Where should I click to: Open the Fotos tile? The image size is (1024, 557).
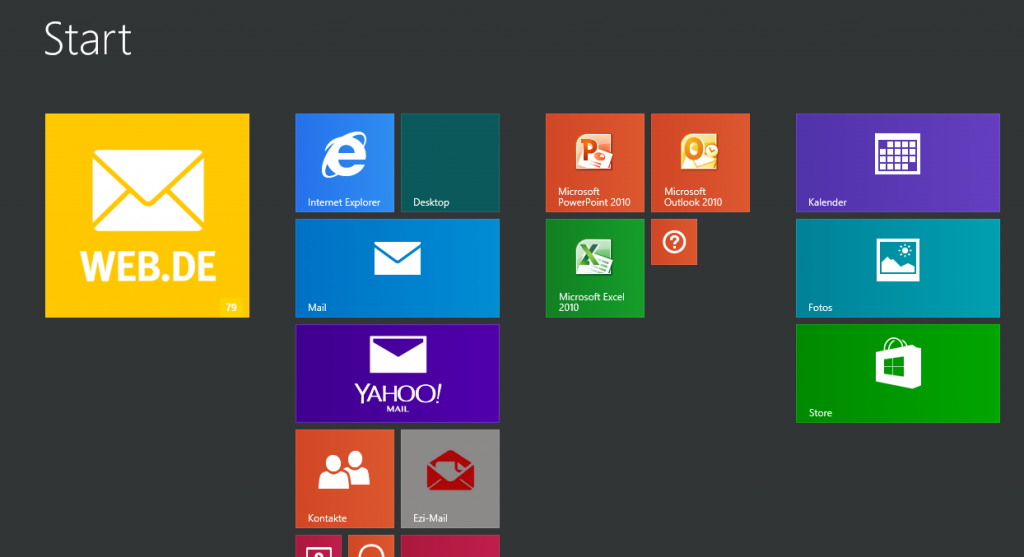tap(897, 268)
